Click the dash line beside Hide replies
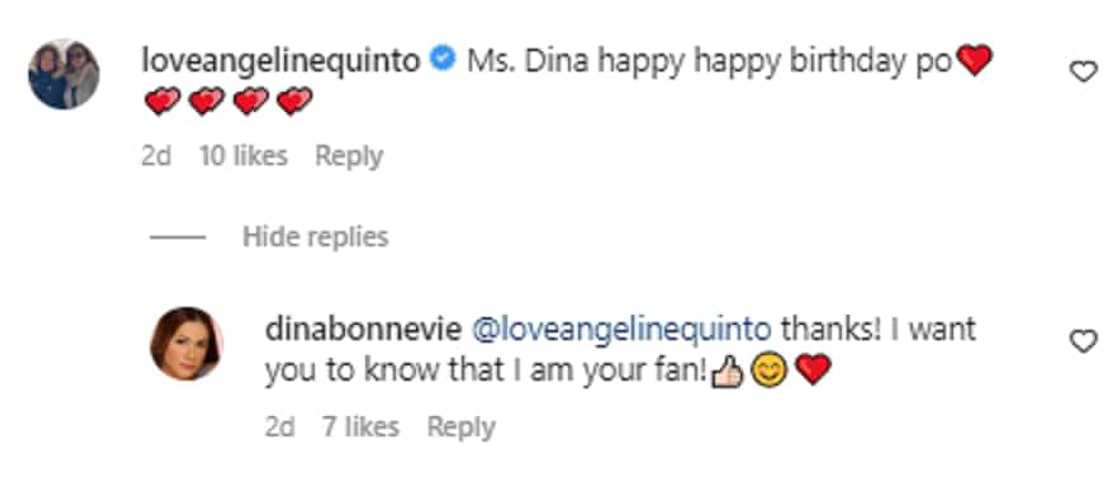The width and height of the screenshot is (1120, 481). tap(178, 238)
